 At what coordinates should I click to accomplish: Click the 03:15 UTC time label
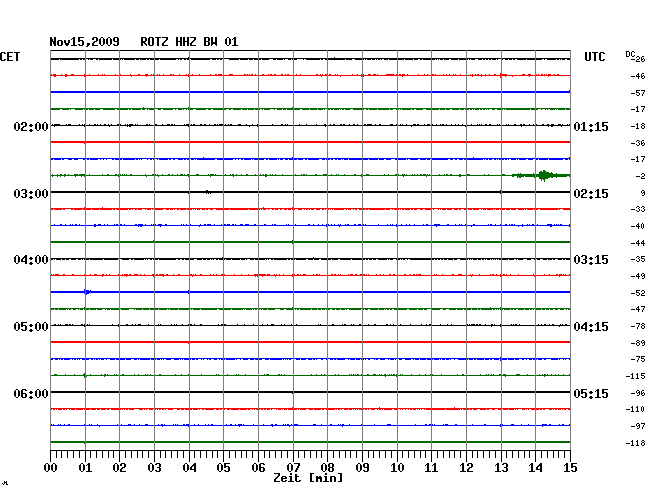[591, 260]
